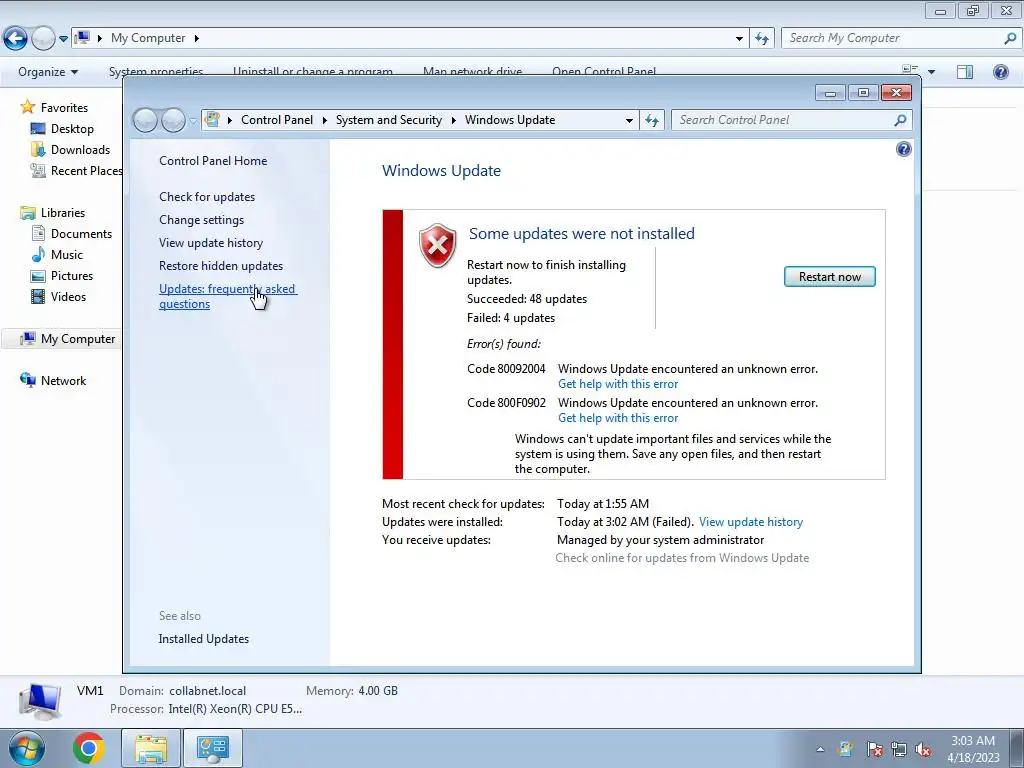Get help with error code 800F0902
The height and width of the screenshot is (768, 1024).
pyautogui.click(x=618, y=418)
